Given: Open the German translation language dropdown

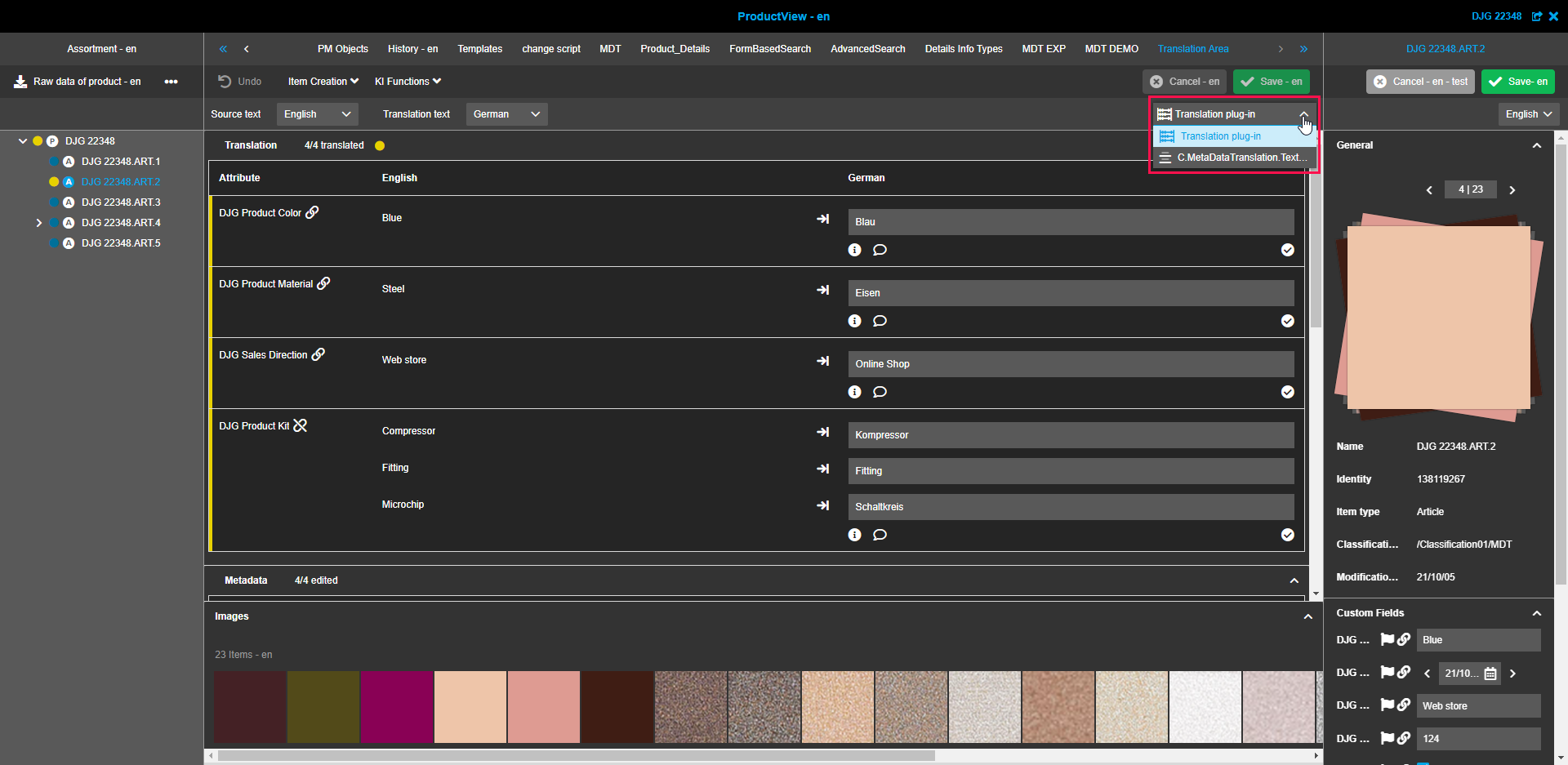Looking at the screenshot, I should tap(506, 114).
